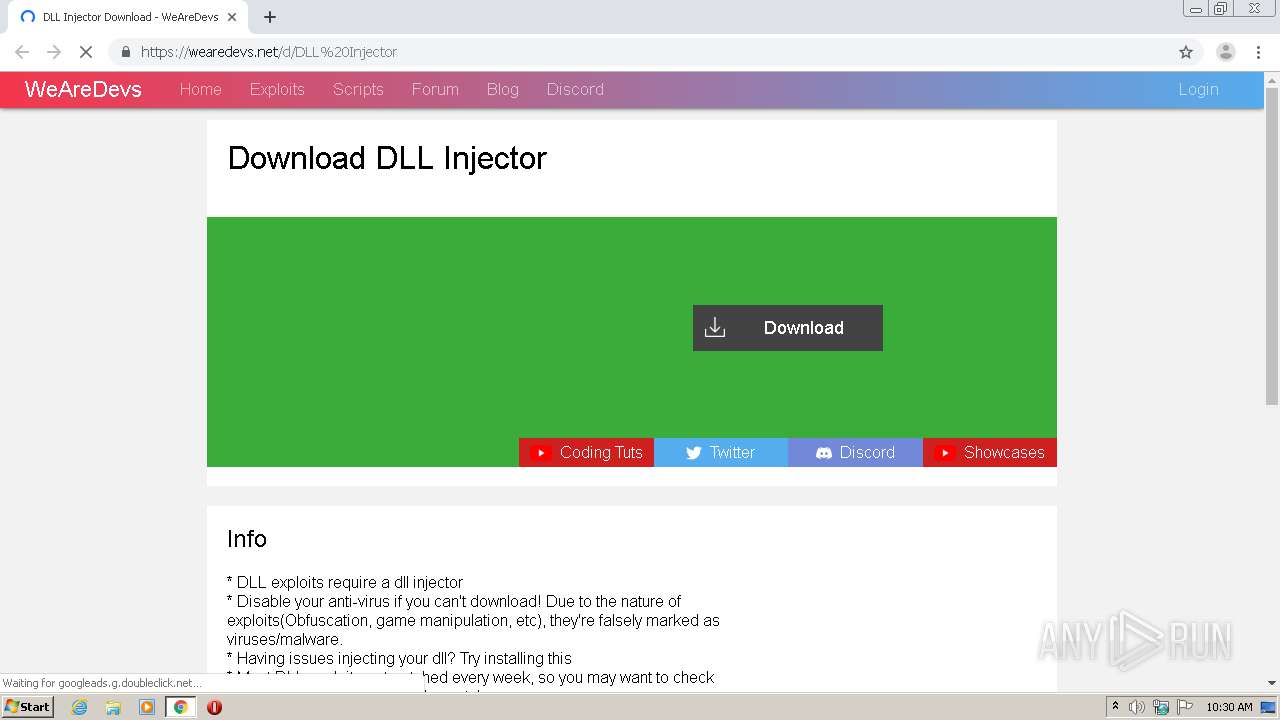
Task: Open Blog in site navigation
Action: tap(503, 89)
